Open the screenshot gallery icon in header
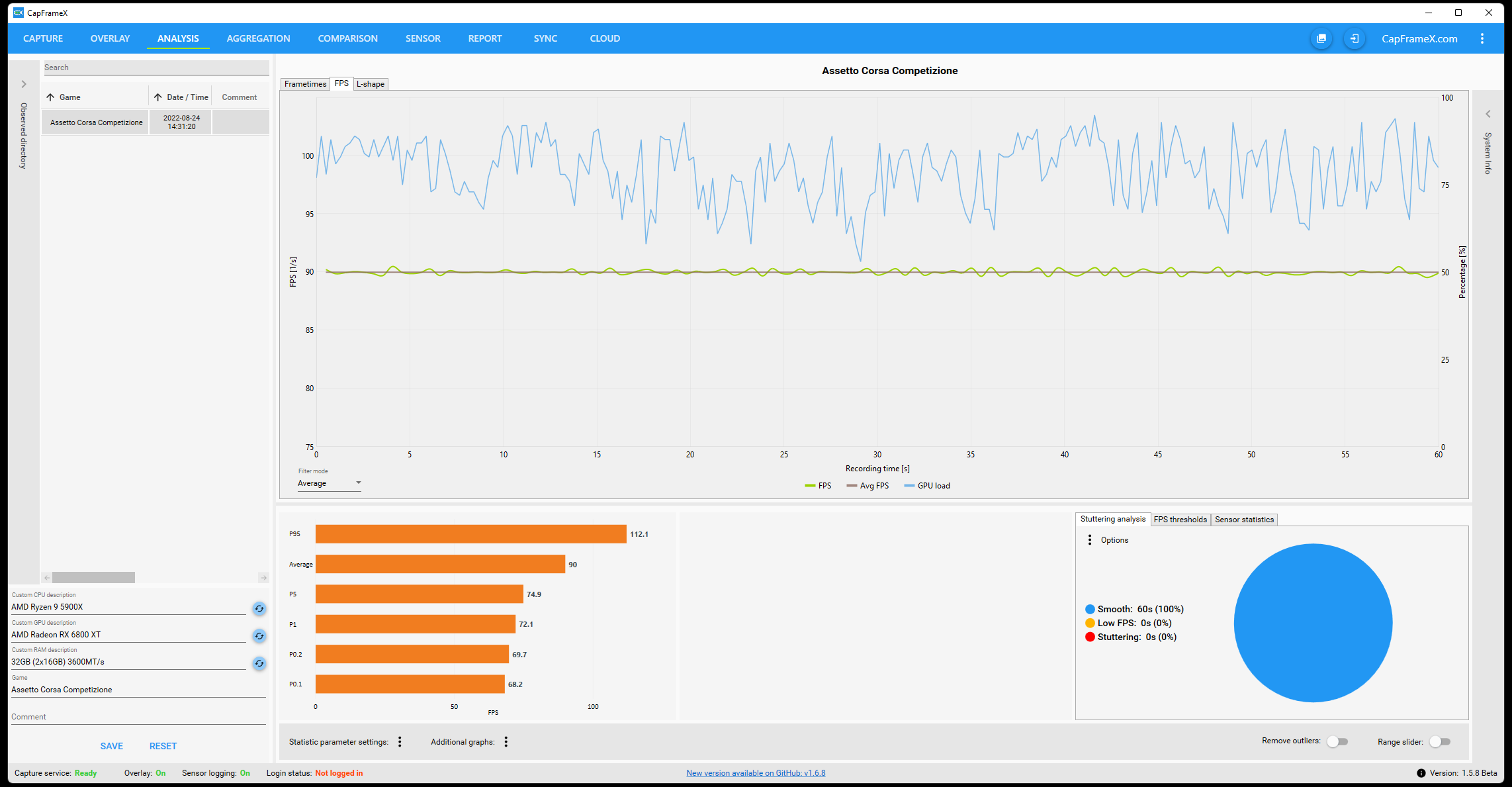The width and height of the screenshot is (1512, 787). point(1321,38)
